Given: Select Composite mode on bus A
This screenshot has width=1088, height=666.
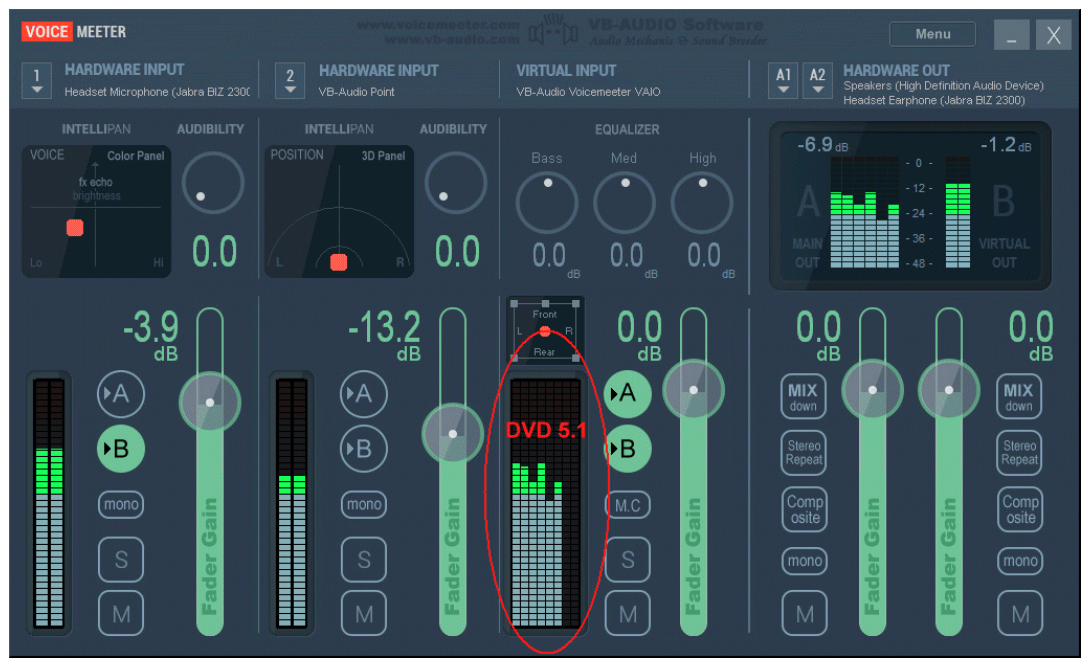Looking at the screenshot, I should 804,510.
